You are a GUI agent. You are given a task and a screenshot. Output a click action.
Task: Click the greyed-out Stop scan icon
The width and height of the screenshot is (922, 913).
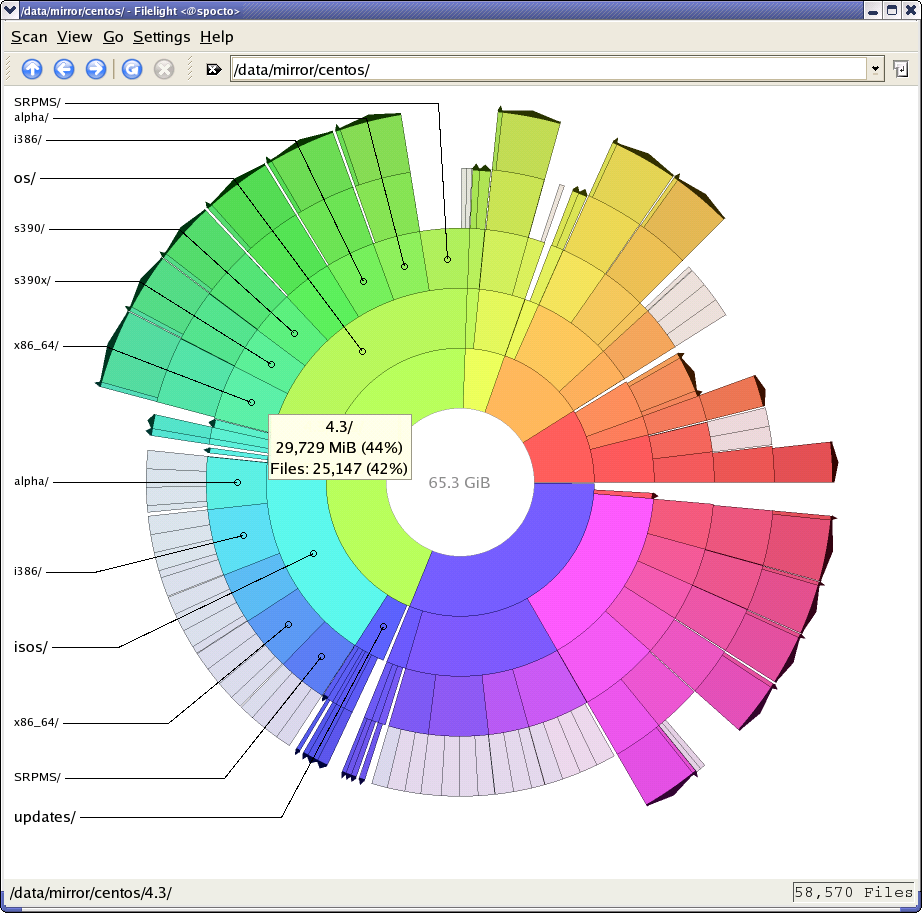[x=164, y=69]
